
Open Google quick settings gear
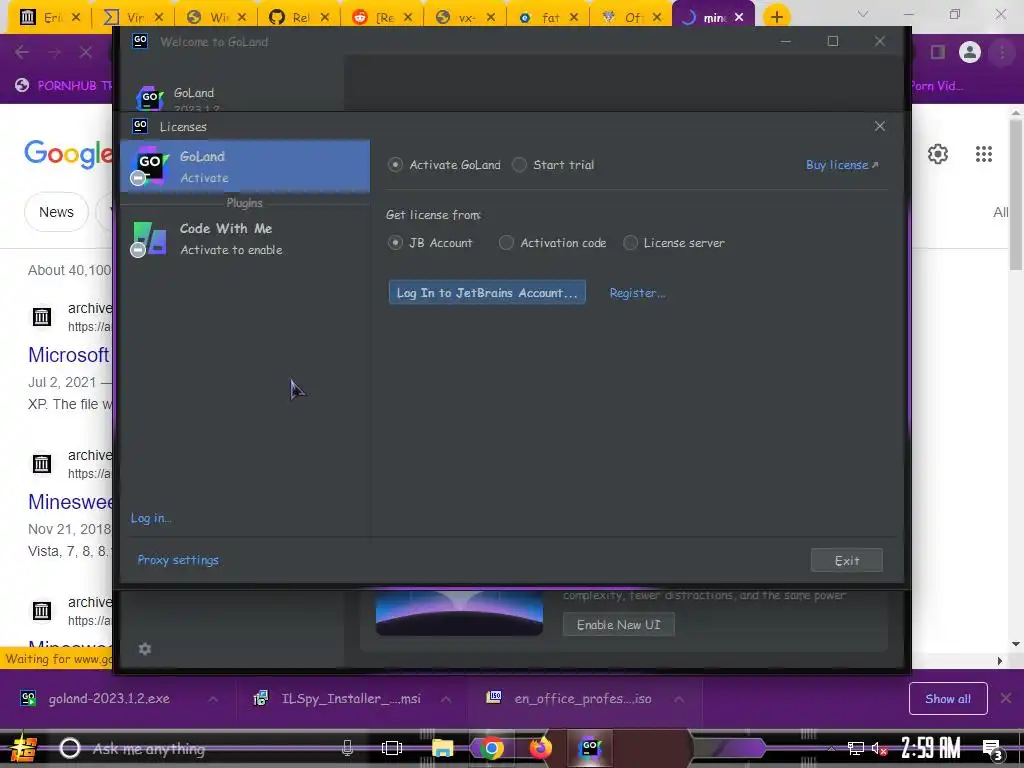(x=938, y=154)
